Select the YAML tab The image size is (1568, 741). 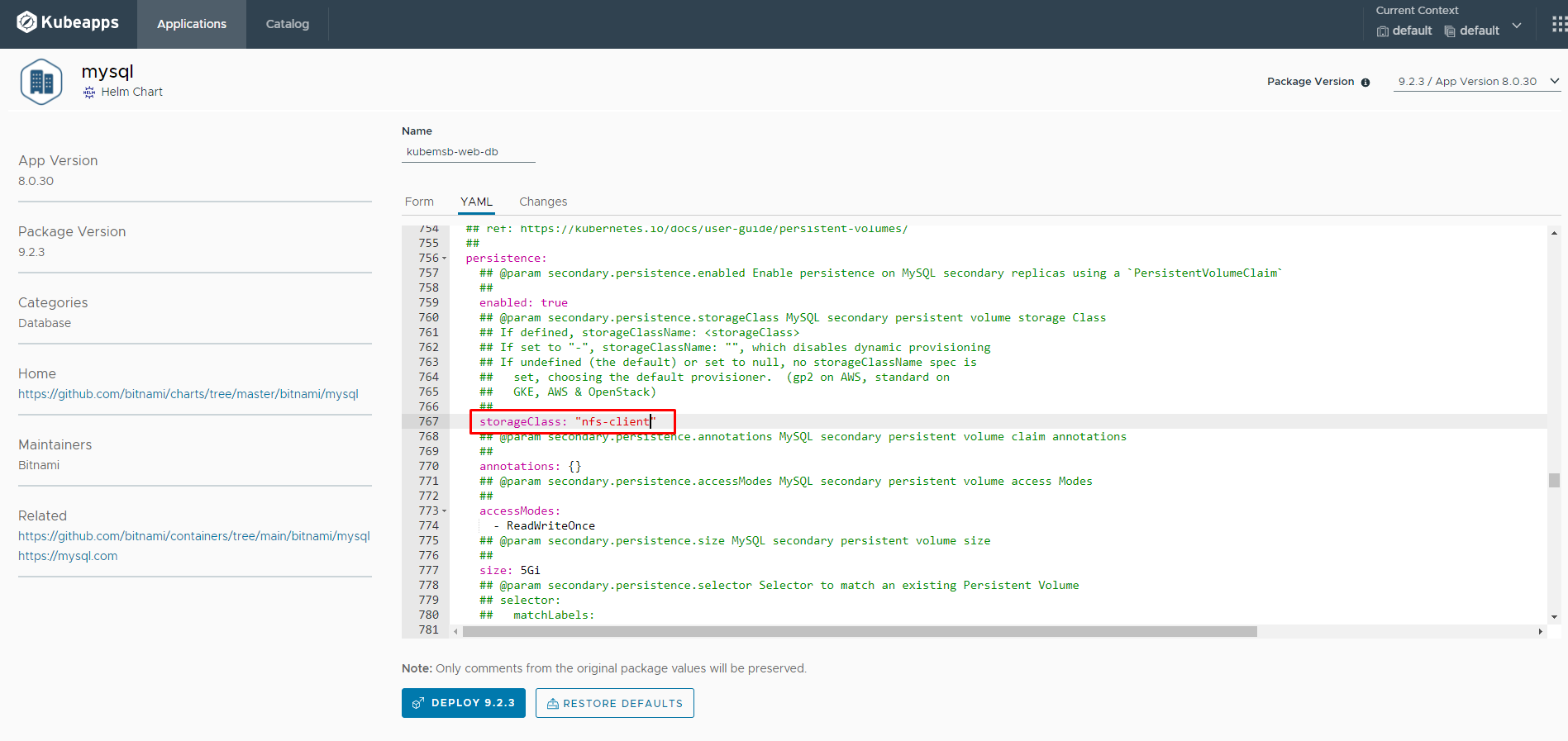click(x=476, y=202)
